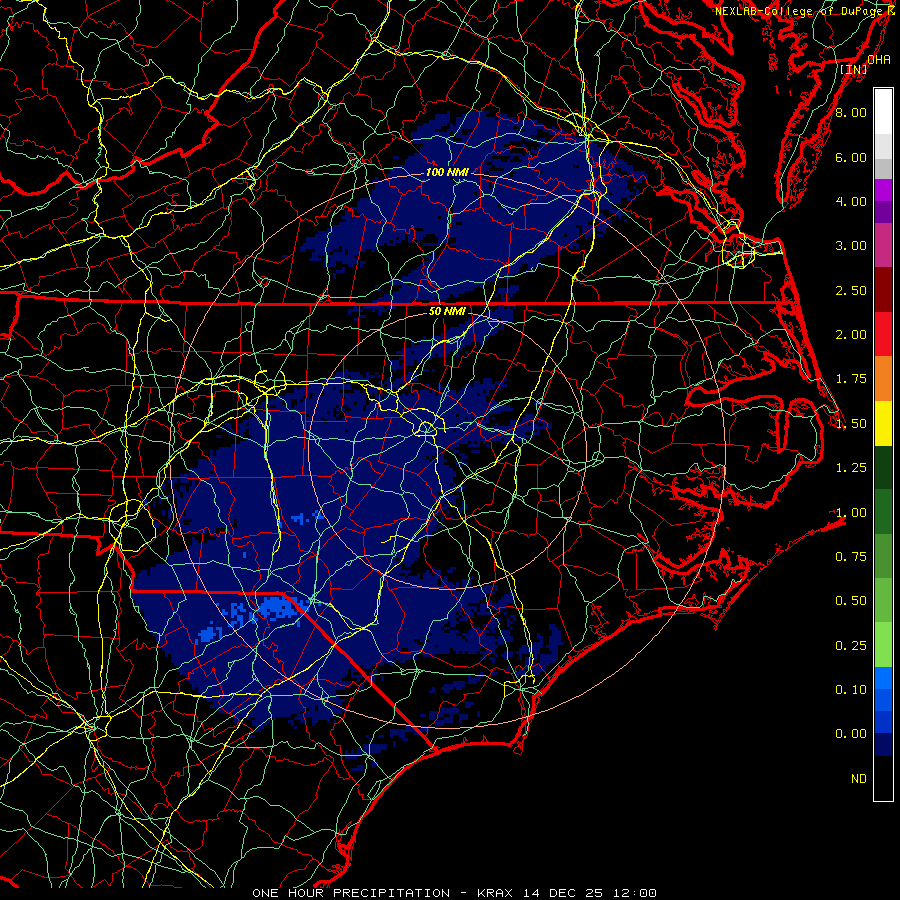900x900 pixels.
Task: Click the OHA product label
Action: (879, 59)
